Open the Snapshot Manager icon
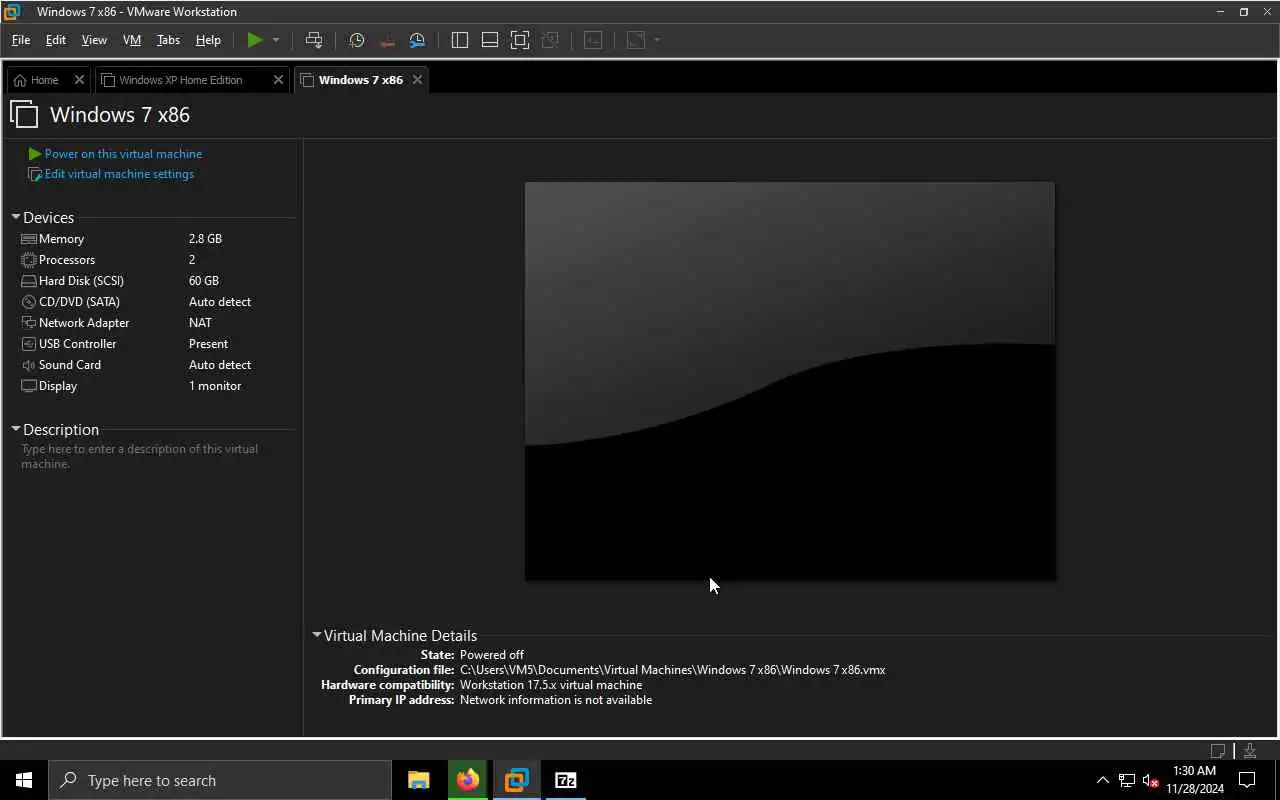 coord(417,40)
